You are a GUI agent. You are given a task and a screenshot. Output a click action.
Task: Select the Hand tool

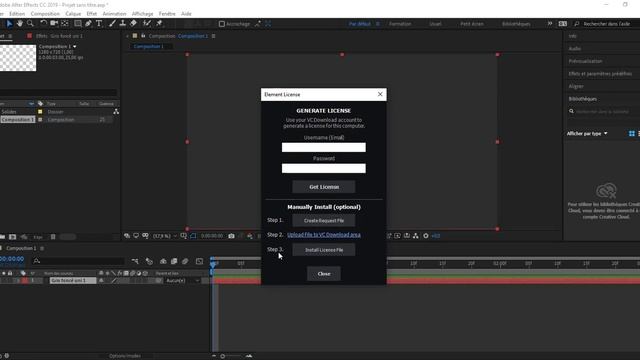[x=20, y=24]
